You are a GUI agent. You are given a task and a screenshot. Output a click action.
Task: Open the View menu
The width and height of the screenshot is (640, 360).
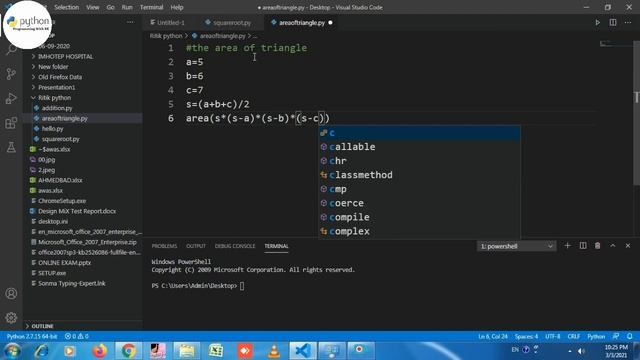click(x=93, y=7)
